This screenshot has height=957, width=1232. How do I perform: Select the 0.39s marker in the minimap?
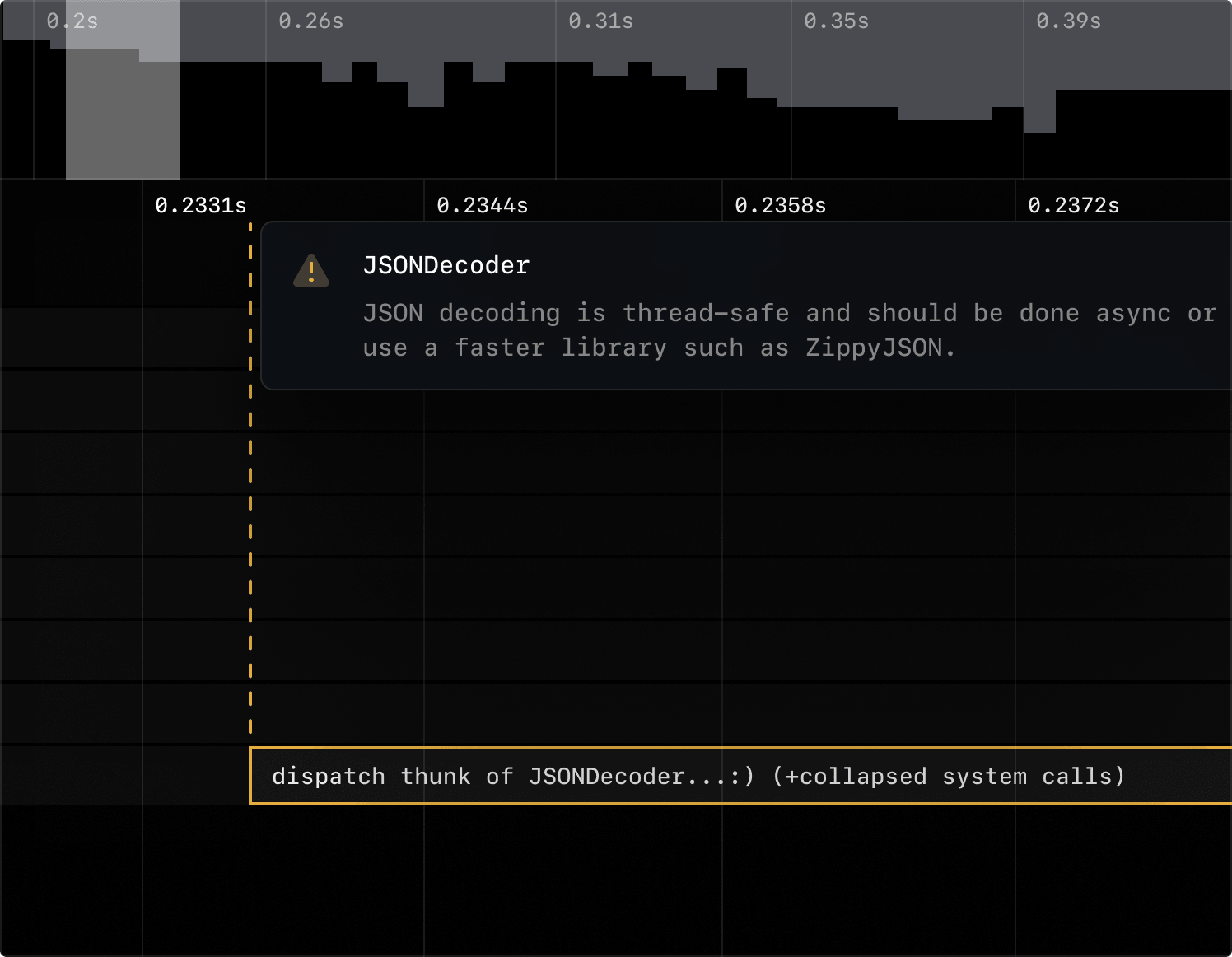coord(1068,21)
